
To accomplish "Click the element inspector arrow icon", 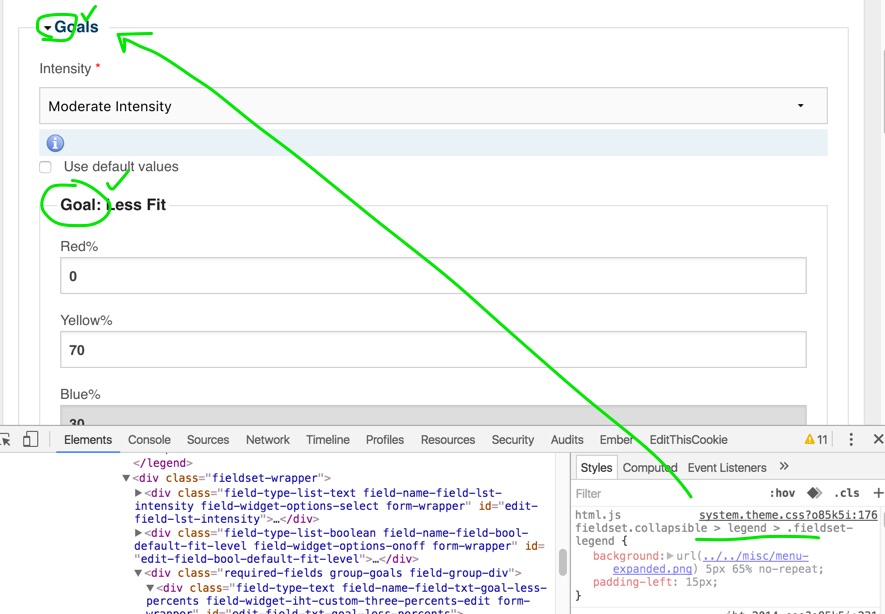I will (x=5, y=440).
